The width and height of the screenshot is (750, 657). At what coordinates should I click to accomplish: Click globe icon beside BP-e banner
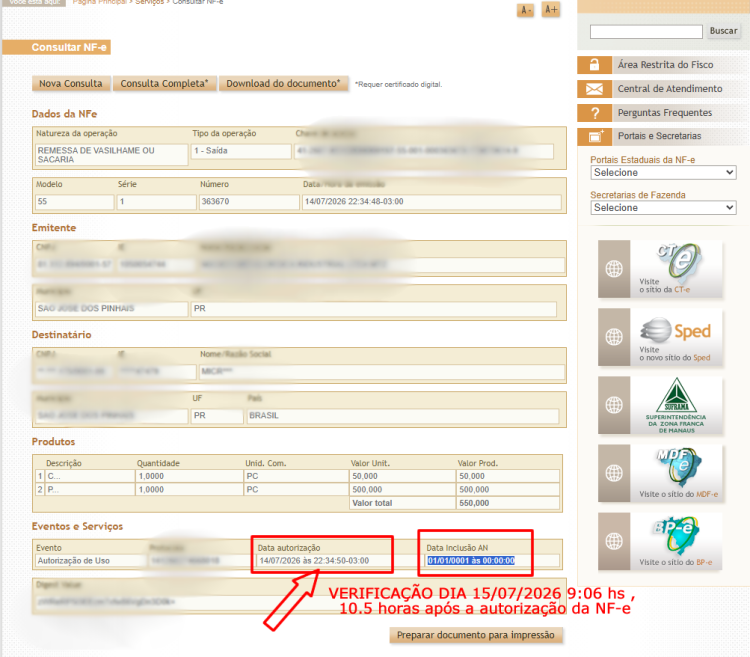point(614,541)
